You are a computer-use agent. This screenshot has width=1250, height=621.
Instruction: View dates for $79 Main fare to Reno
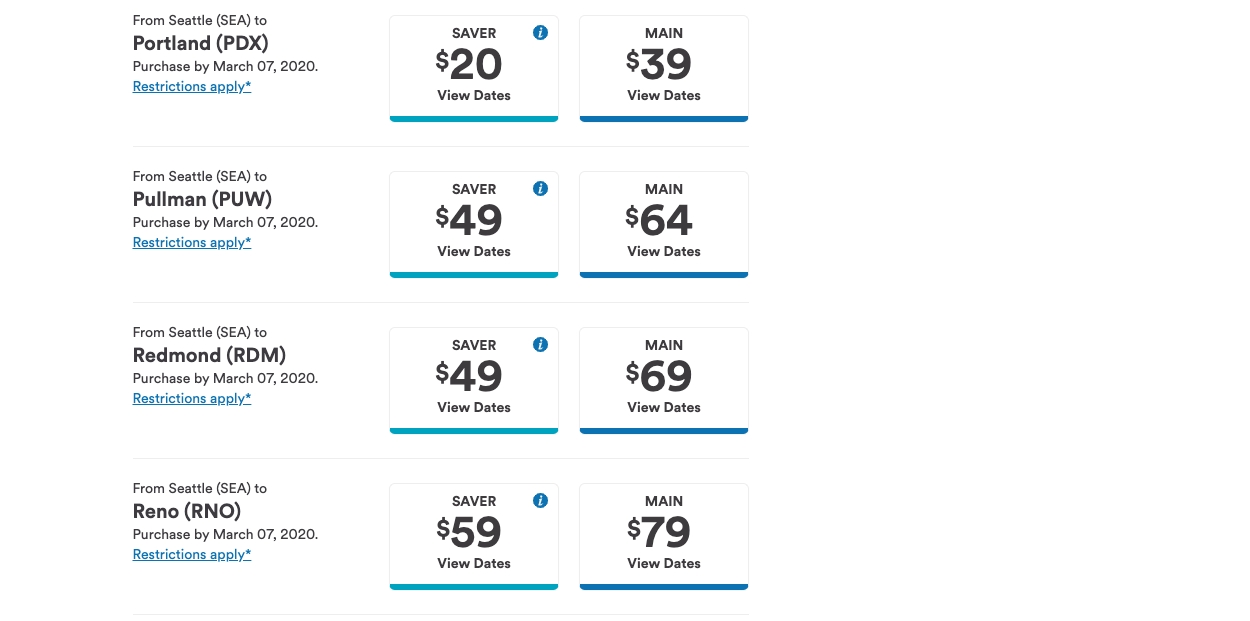click(664, 536)
